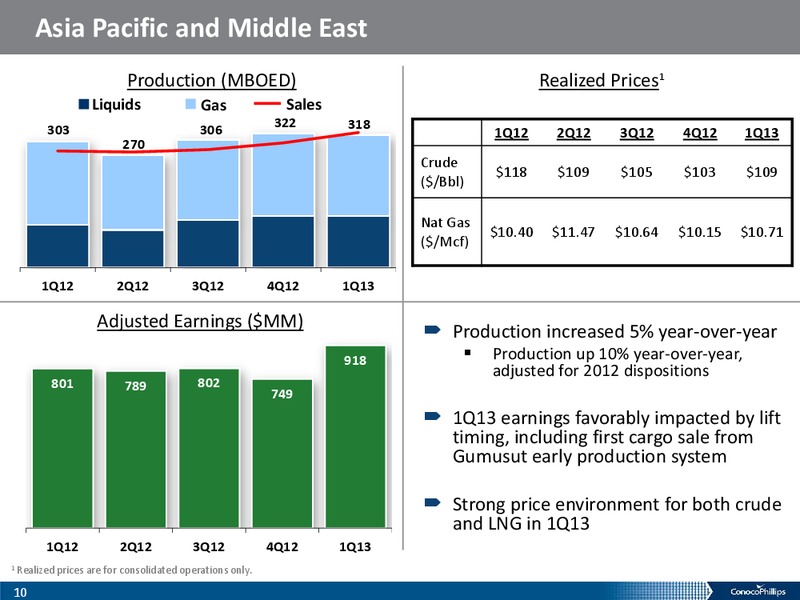Click the ConocoPhillips logo in footer

point(758,591)
